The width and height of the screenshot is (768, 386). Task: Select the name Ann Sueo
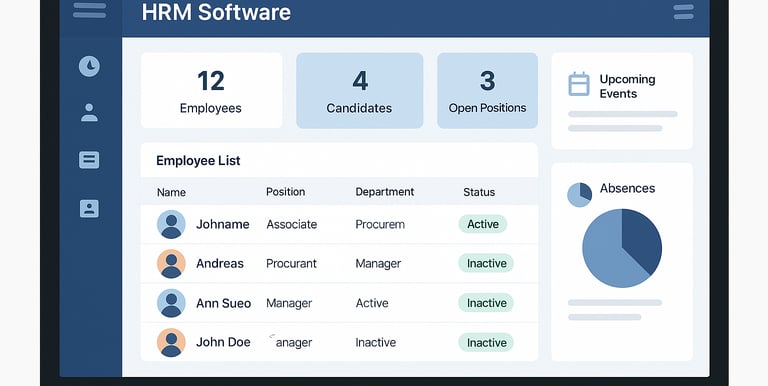pos(223,303)
